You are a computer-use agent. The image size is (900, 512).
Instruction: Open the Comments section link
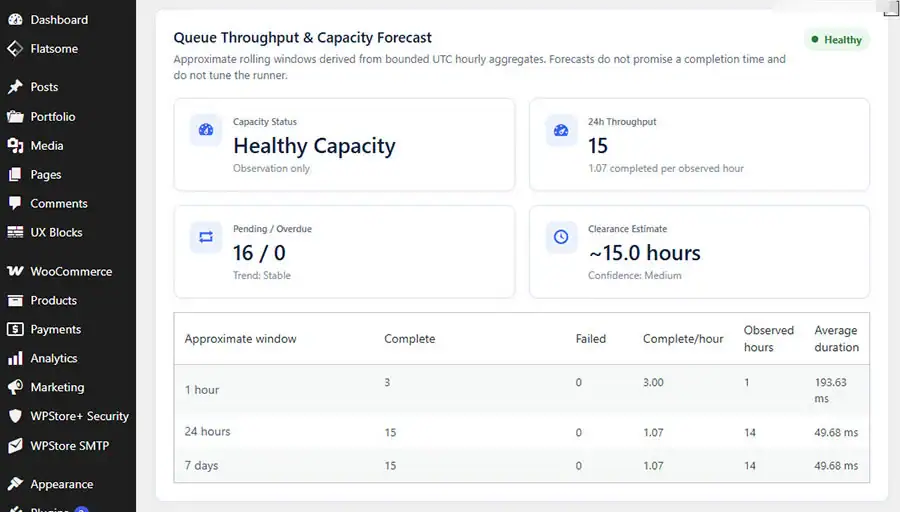(59, 203)
